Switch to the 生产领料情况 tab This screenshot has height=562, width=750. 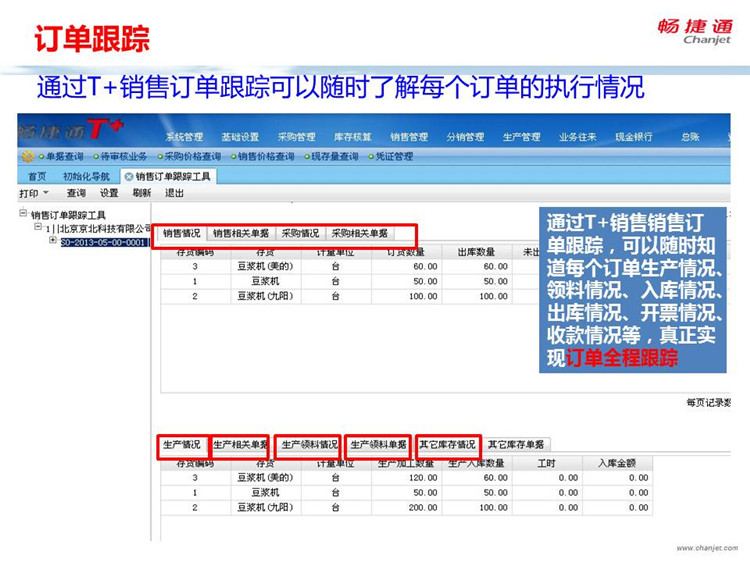[x=310, y=445]
